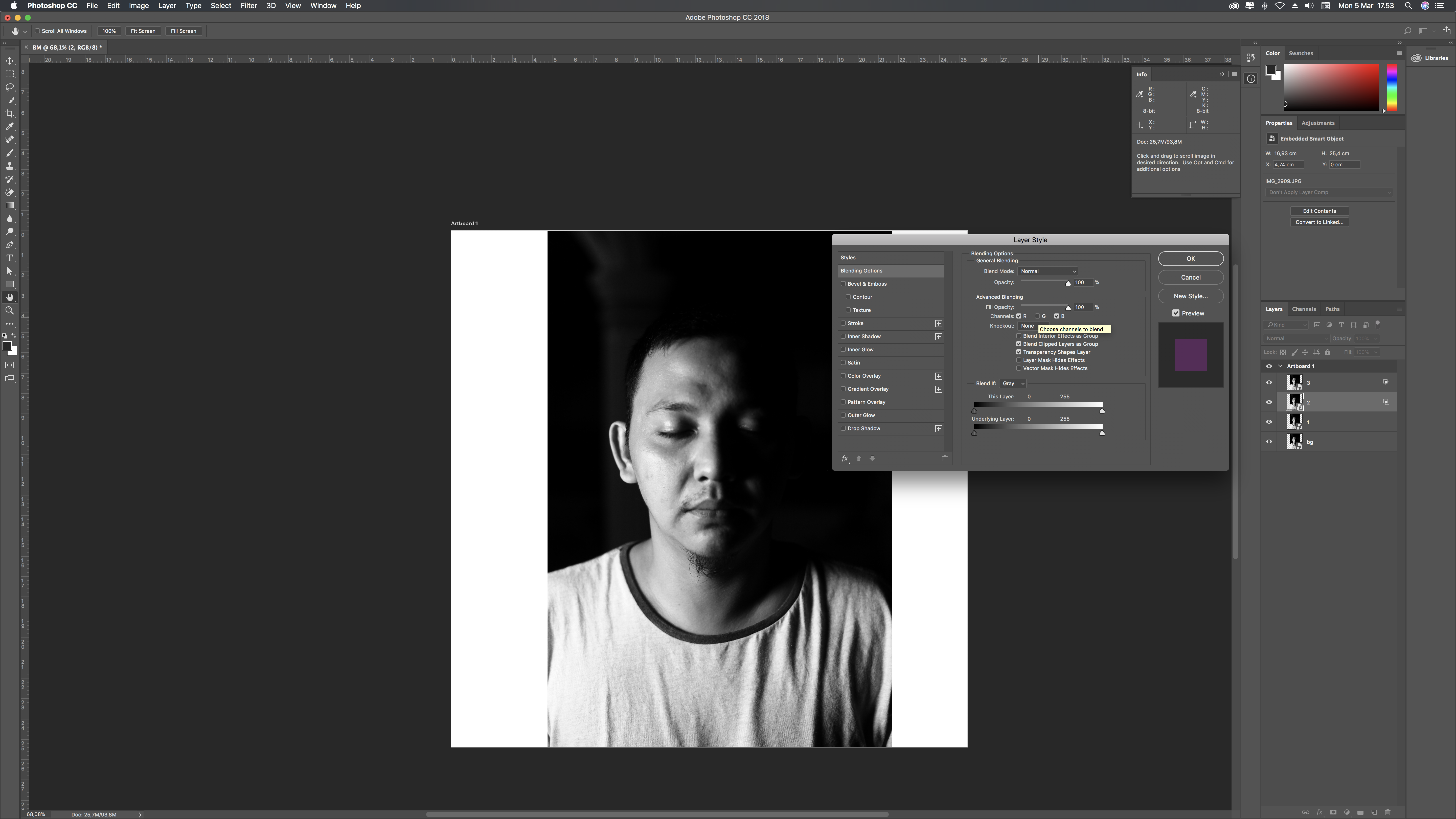Viewport: 1456px width, 819px height.
Task: Click the add layer mask icon
Action: 1333,812
